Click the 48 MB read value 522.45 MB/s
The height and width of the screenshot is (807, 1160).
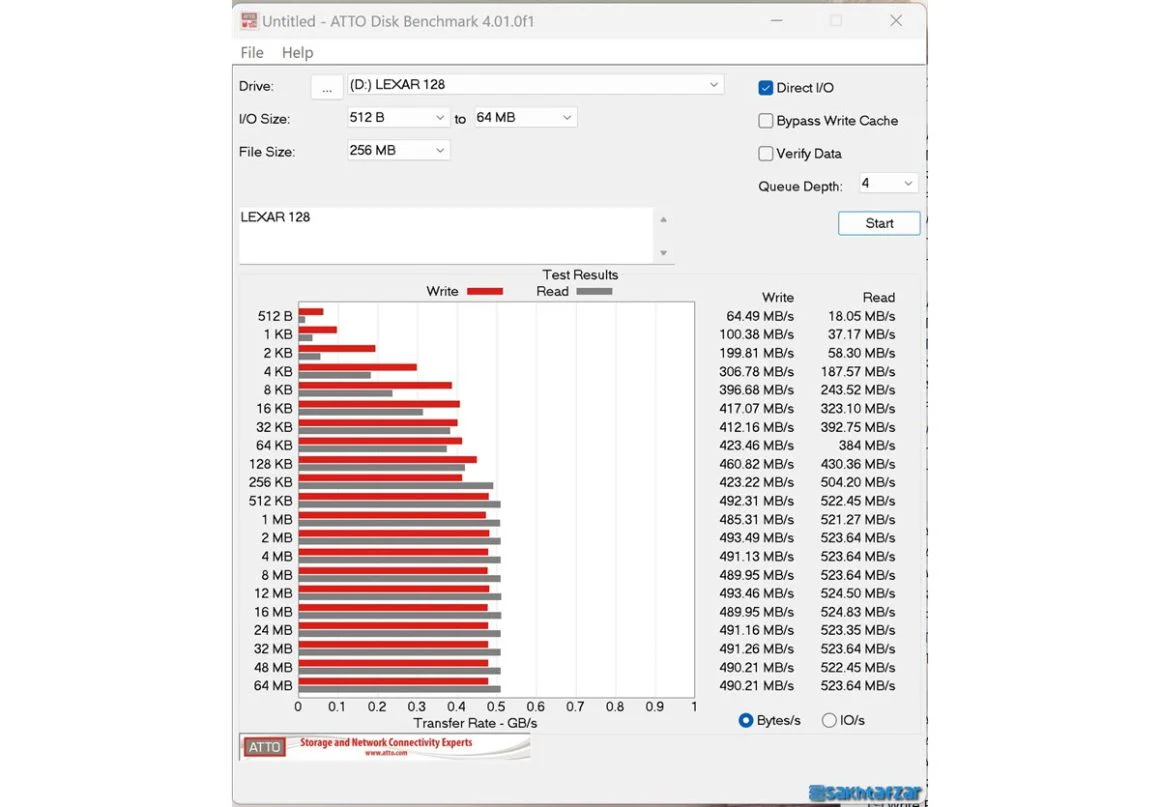857,668
